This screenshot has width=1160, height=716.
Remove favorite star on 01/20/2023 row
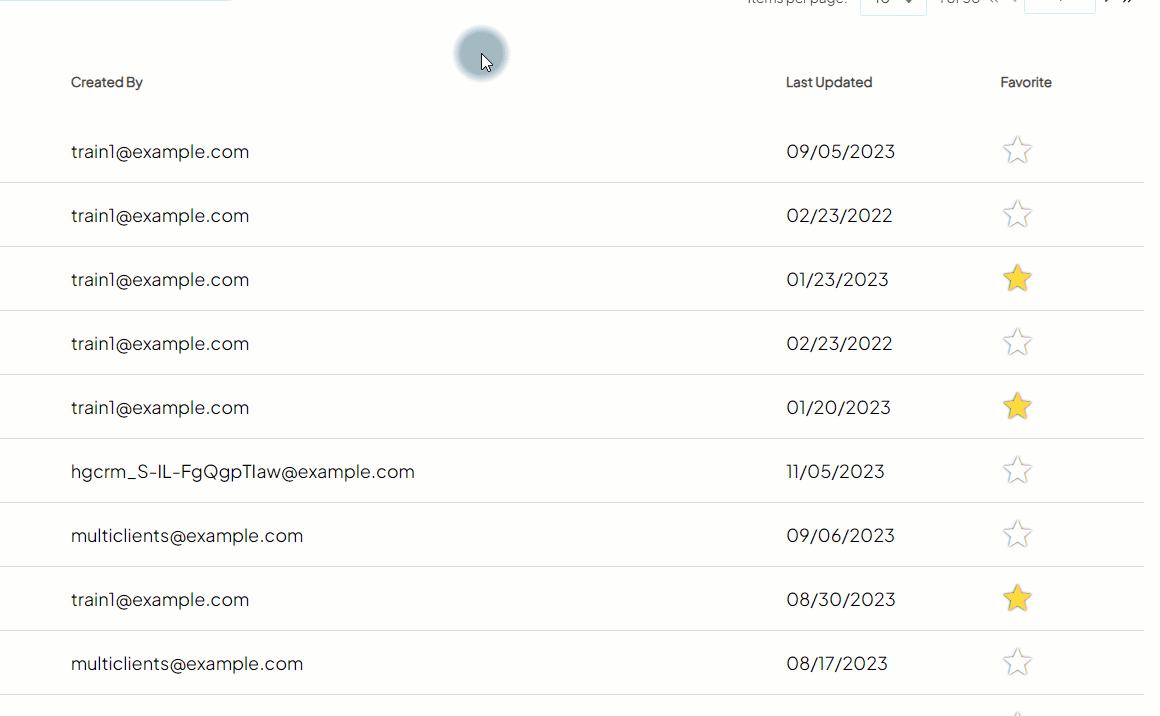pyautogui.click(x=1017, y=407)
